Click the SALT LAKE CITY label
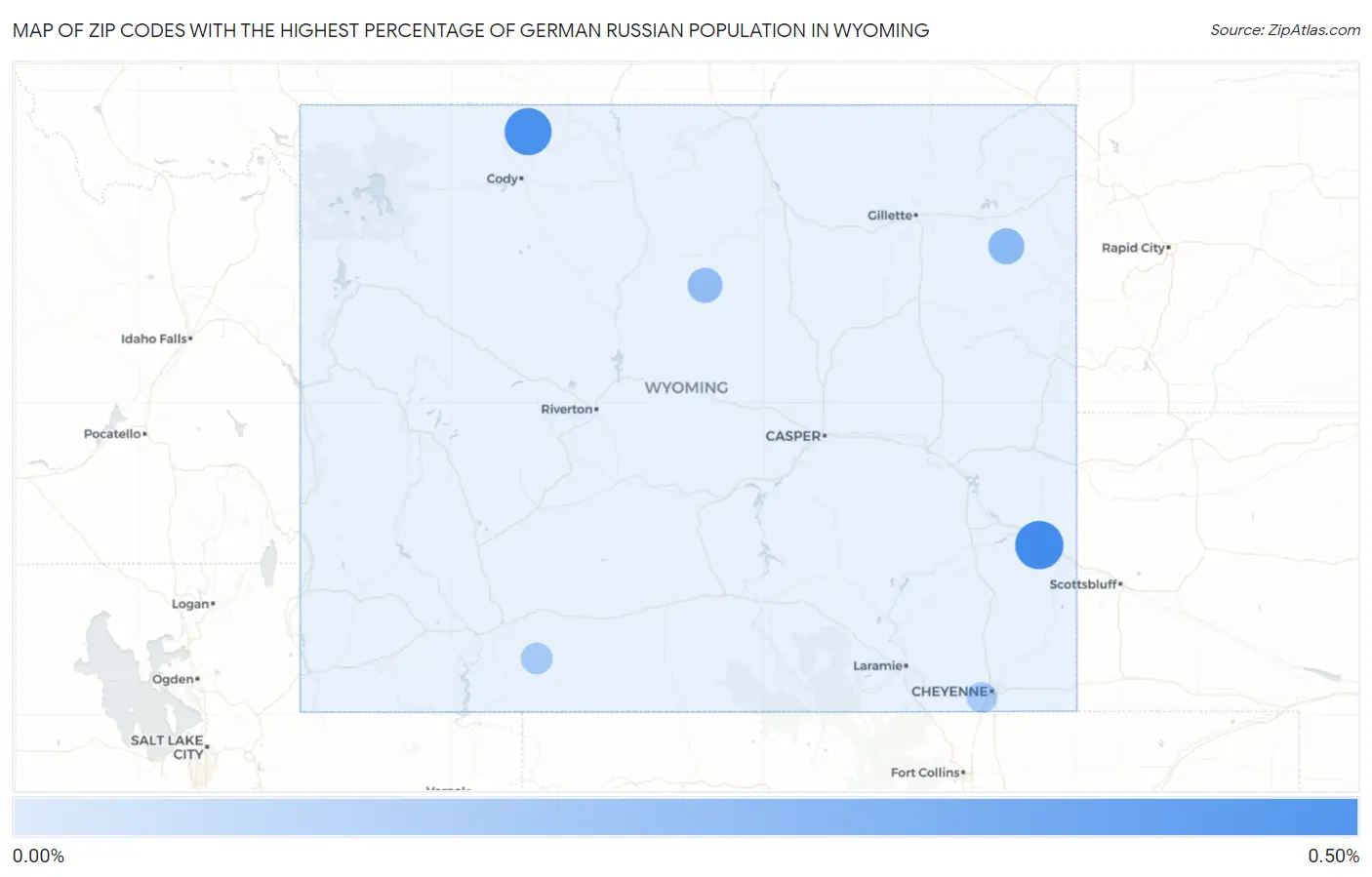The image size is (1372, 877). click(167, 747)
